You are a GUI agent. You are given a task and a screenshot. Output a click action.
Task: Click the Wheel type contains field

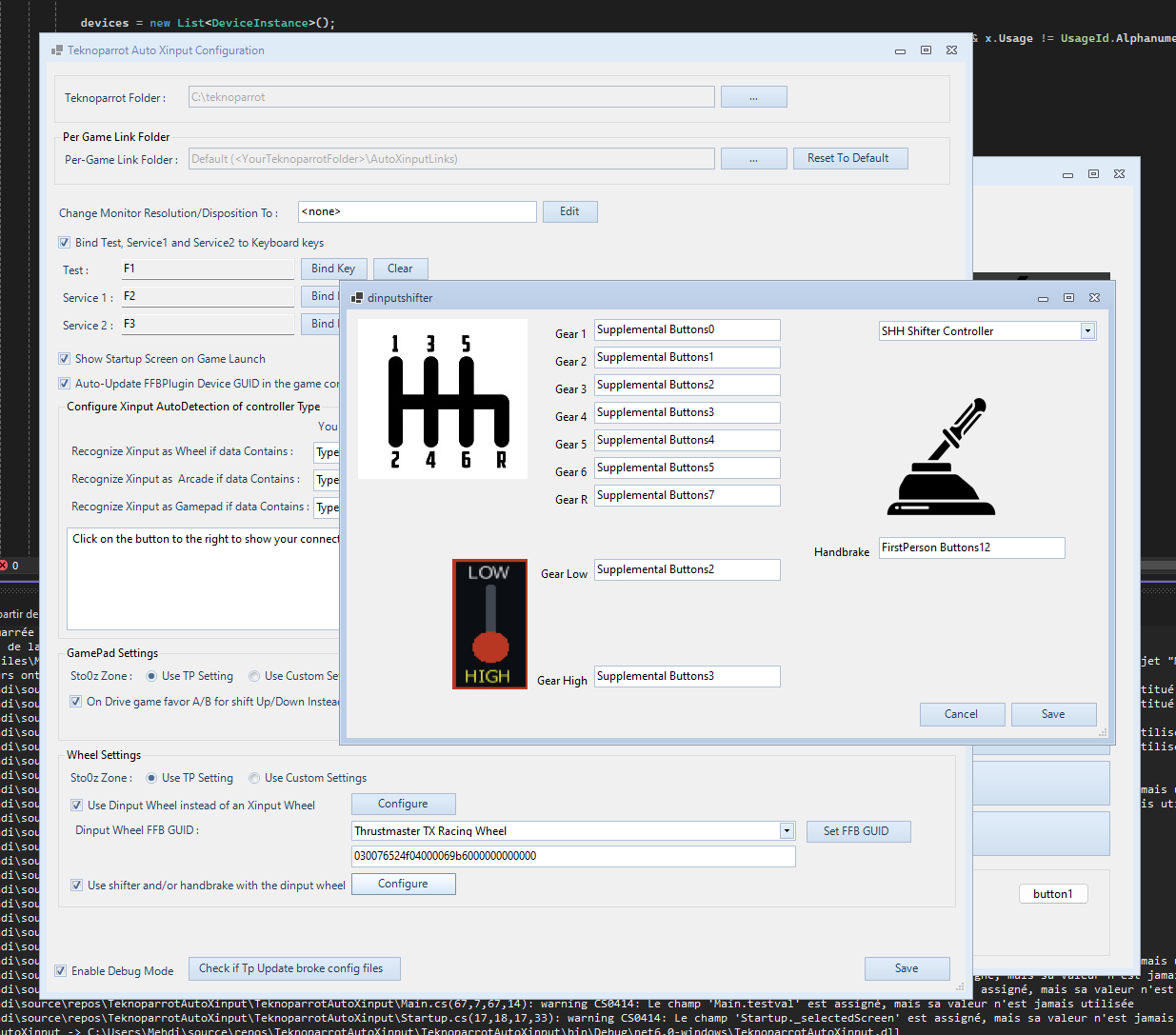click(x=327, y=452)
